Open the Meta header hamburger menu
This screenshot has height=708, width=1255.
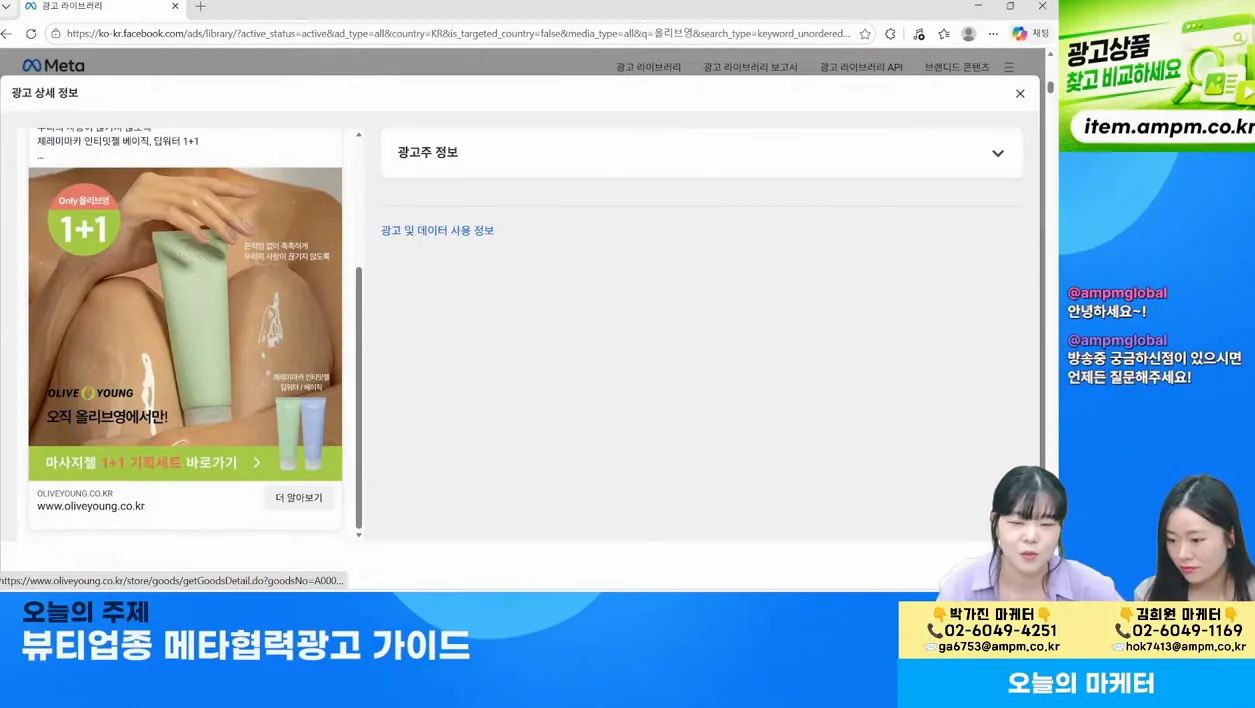[1009, 67]
